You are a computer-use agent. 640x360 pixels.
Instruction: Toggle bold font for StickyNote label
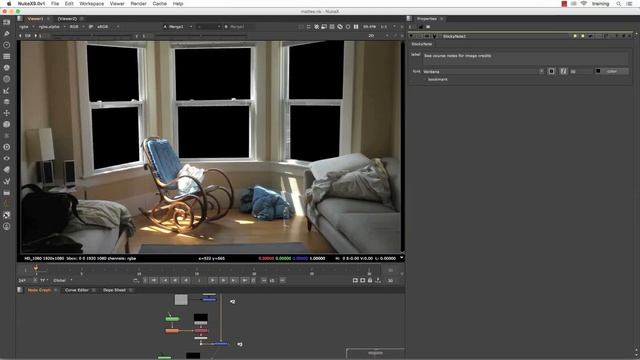[551, 71]
